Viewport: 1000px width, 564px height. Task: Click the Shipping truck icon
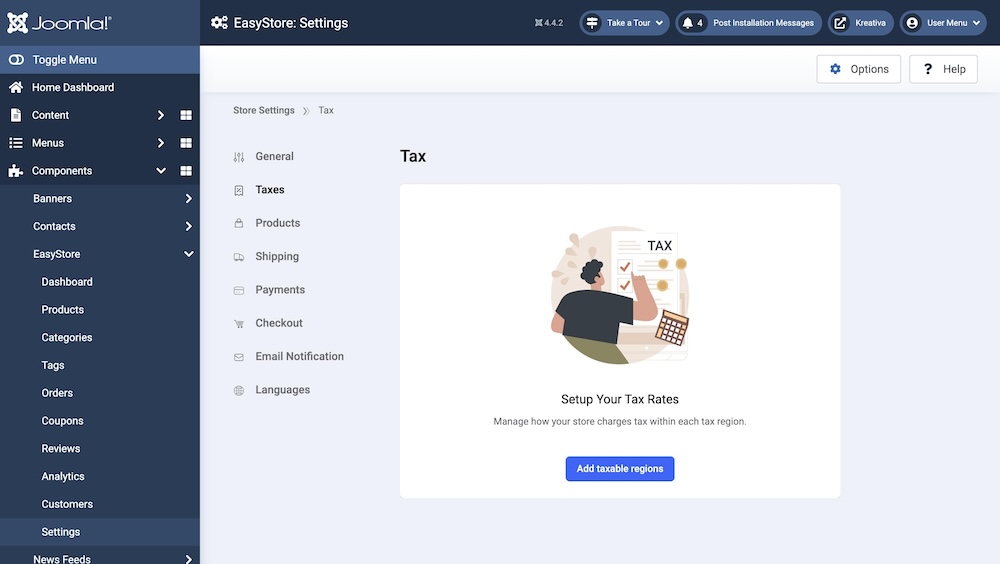coord(239,257)
